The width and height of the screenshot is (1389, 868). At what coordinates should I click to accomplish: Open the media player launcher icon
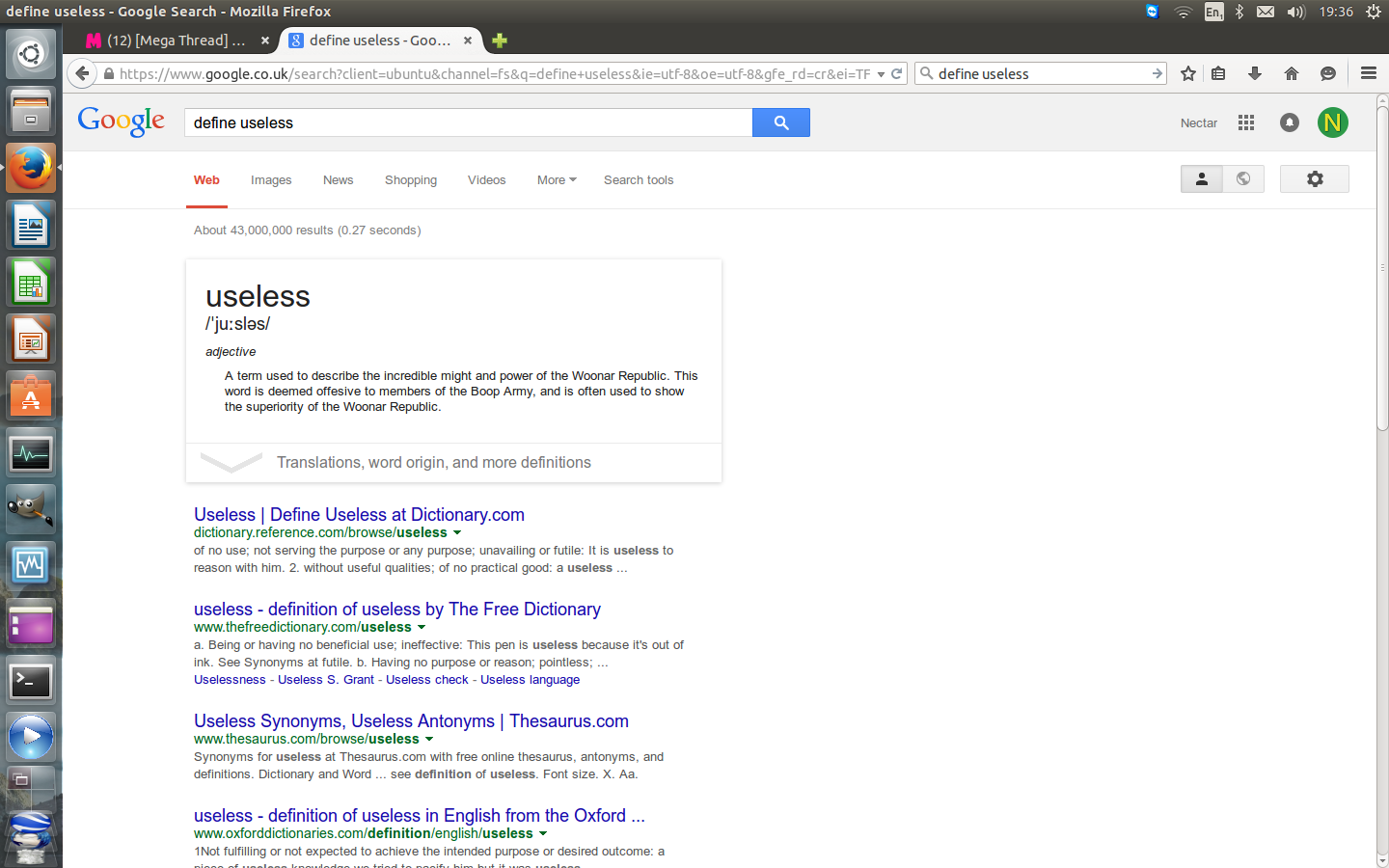(x=31, y=738)
